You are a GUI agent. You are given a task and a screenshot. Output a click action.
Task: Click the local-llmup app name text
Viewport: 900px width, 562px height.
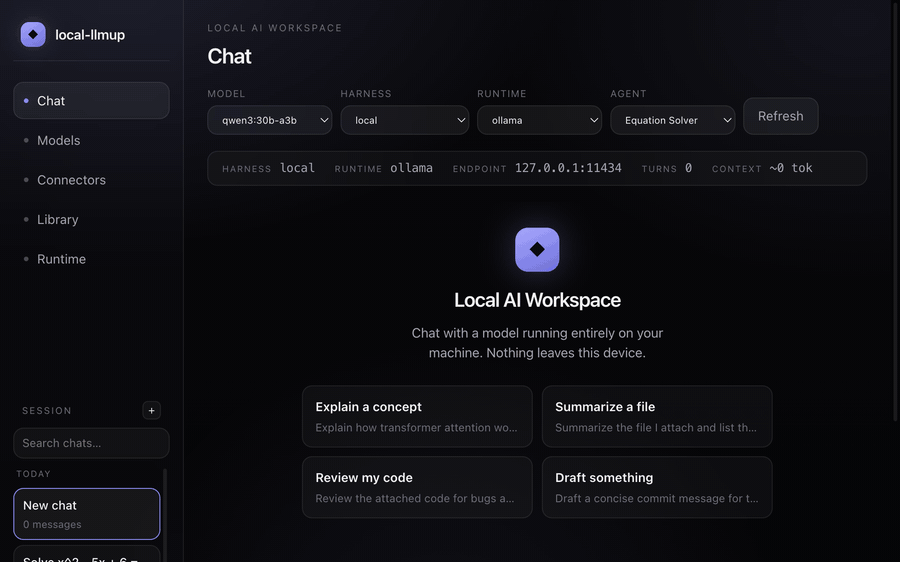point(90,34)
